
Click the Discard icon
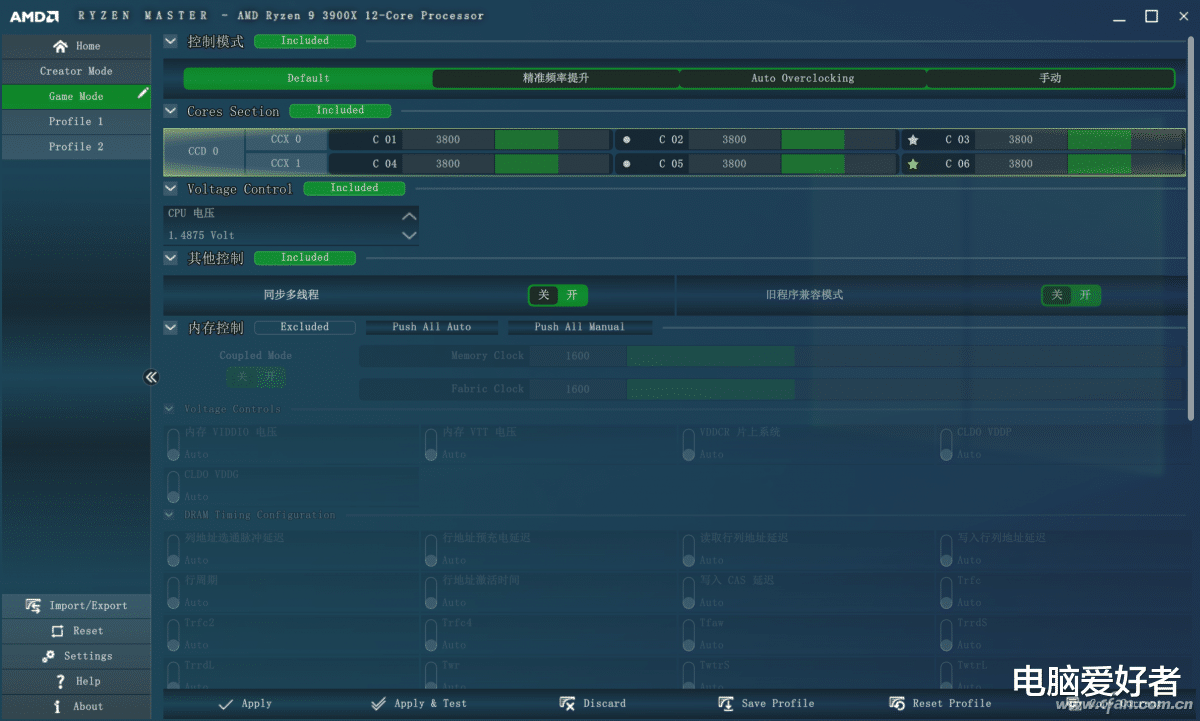tap(567, 704)
